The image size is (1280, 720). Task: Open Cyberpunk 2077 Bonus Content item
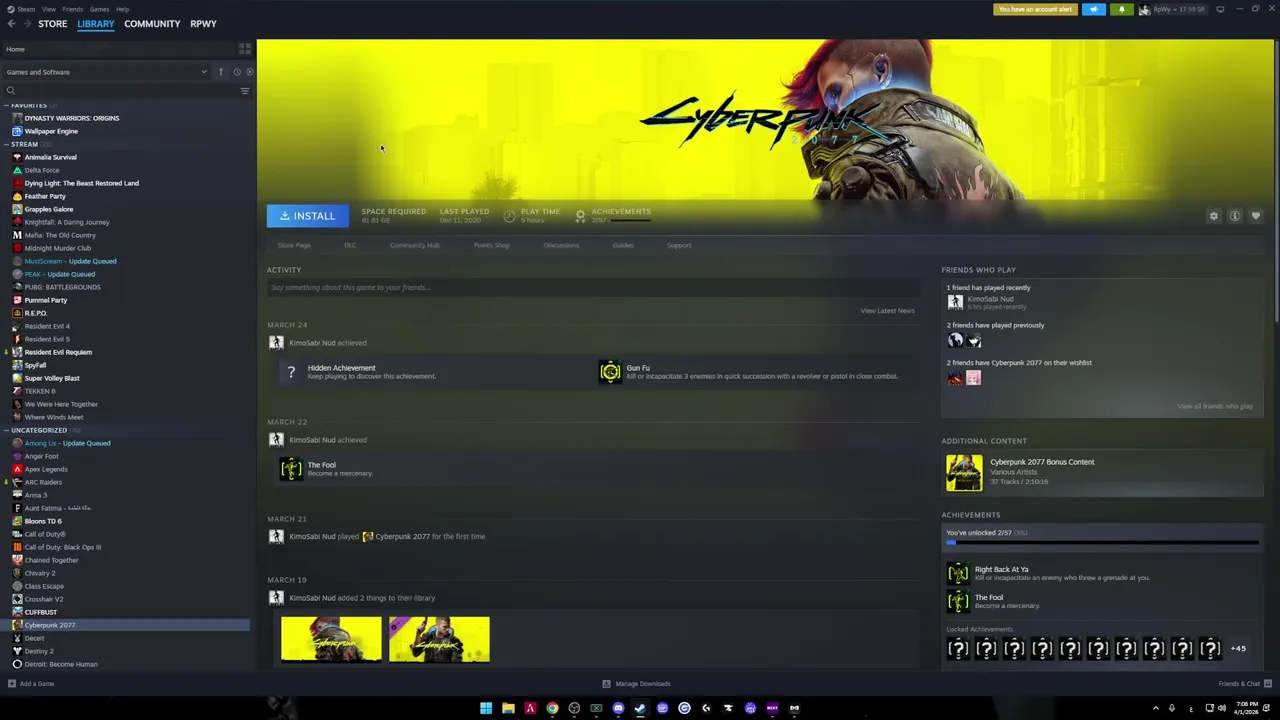click(x=1100, y=472)
